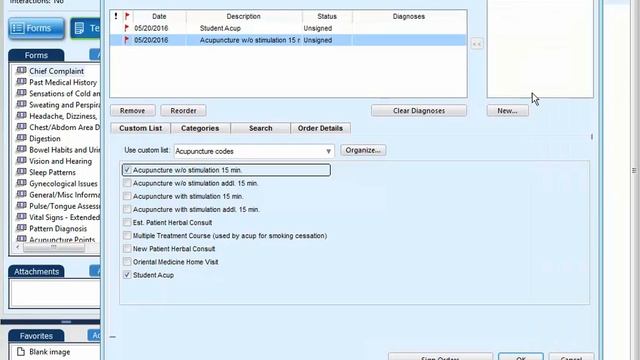Click the form icon beside Sweating and Perspiration
Viewport: 640px width, 360px height.
click(21, 104)
